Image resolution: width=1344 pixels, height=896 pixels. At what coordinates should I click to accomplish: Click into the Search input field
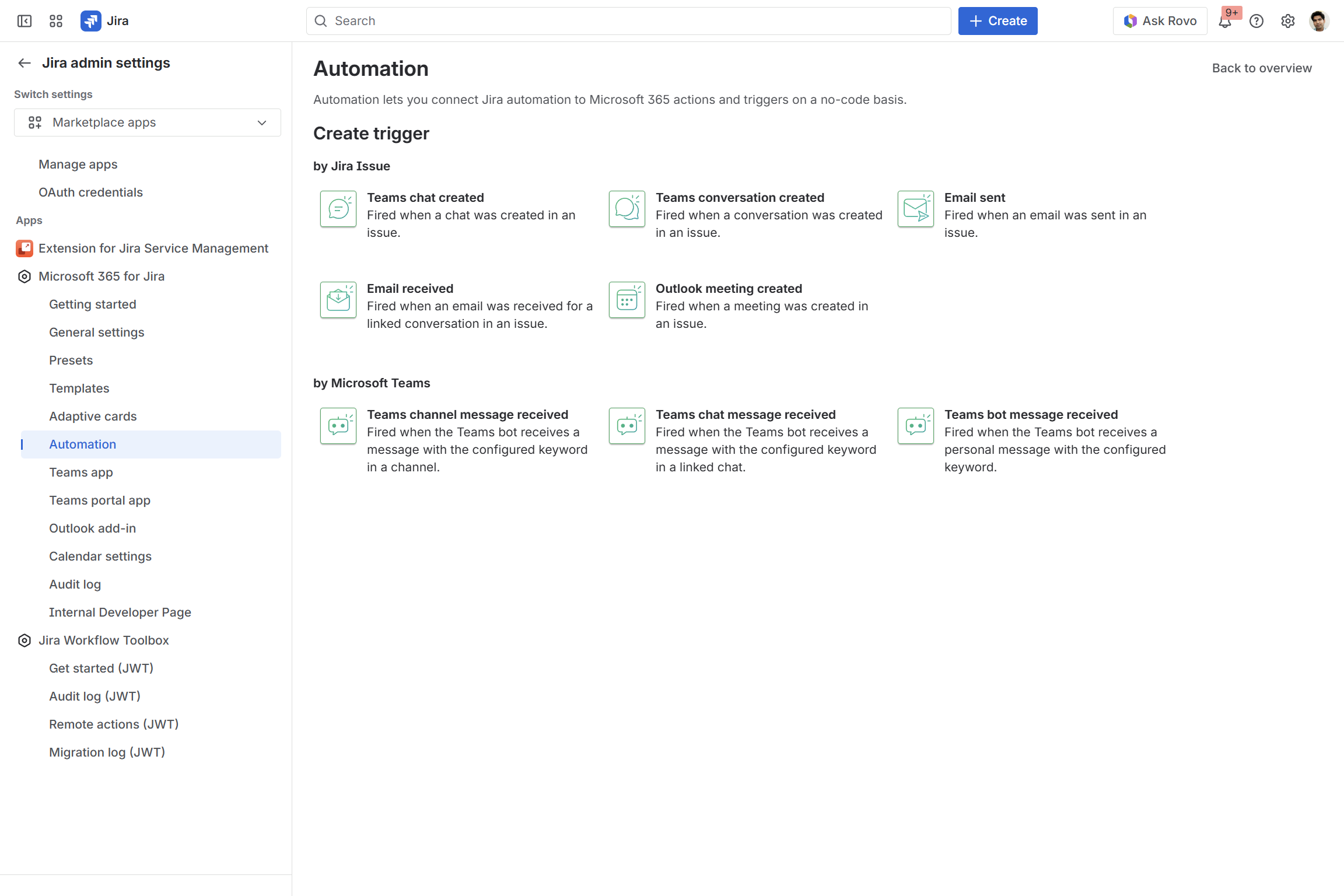629,21
